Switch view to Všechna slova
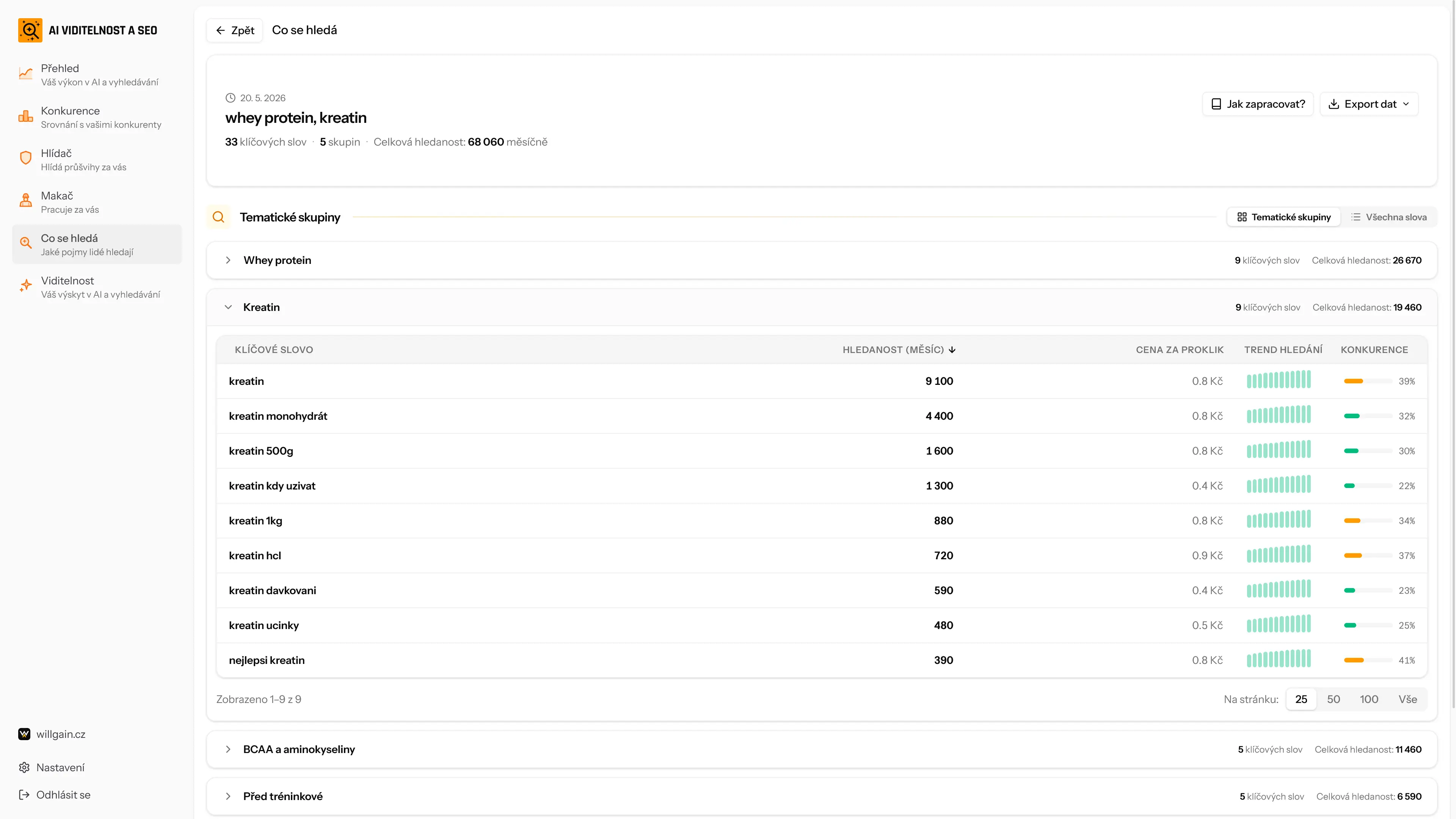Image resolution: width=1456 pixels, height=819 pixels. click(x=1389, y=217)
